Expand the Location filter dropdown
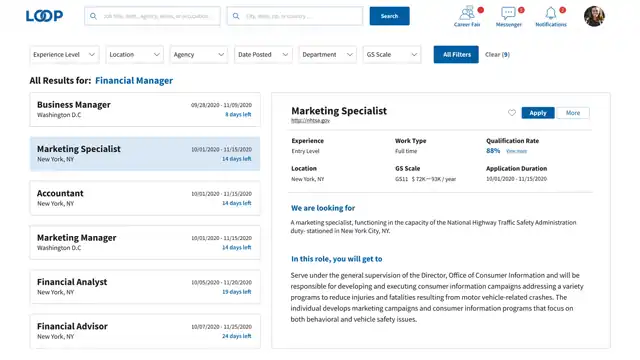Screen dimensions: 640x360 point(134,54)
